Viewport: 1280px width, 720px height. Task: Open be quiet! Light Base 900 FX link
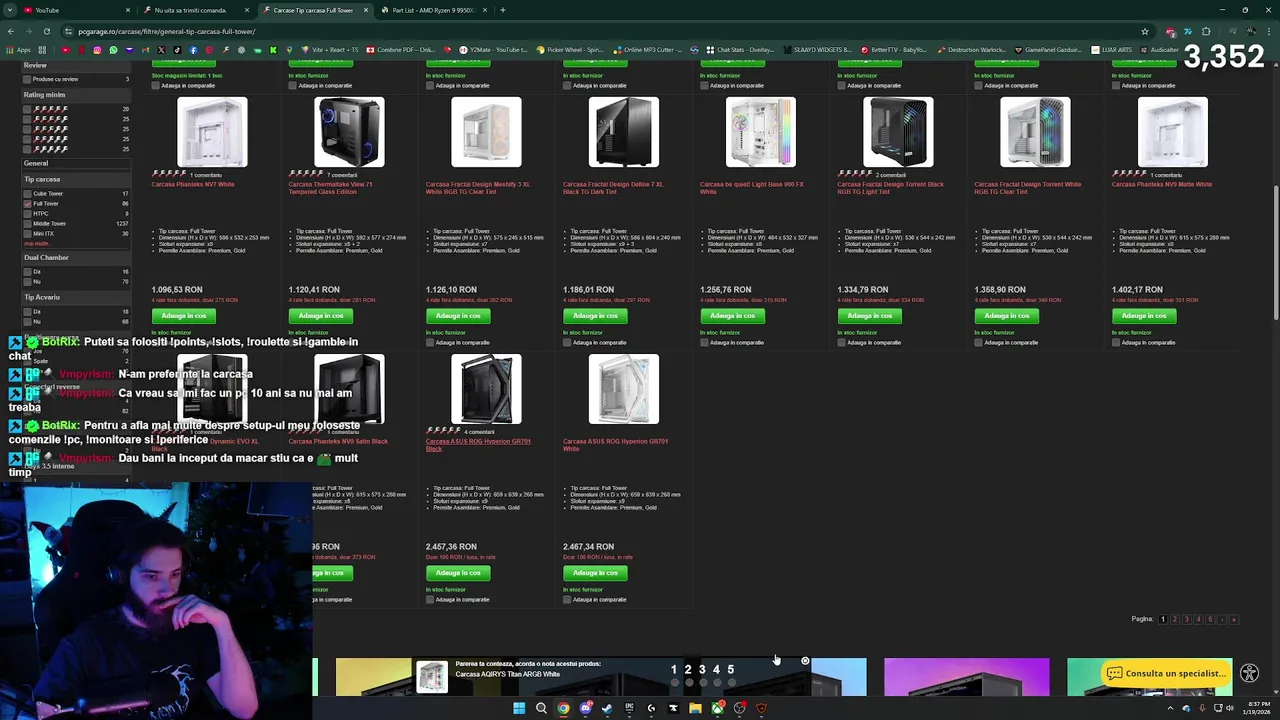(751, 188)
